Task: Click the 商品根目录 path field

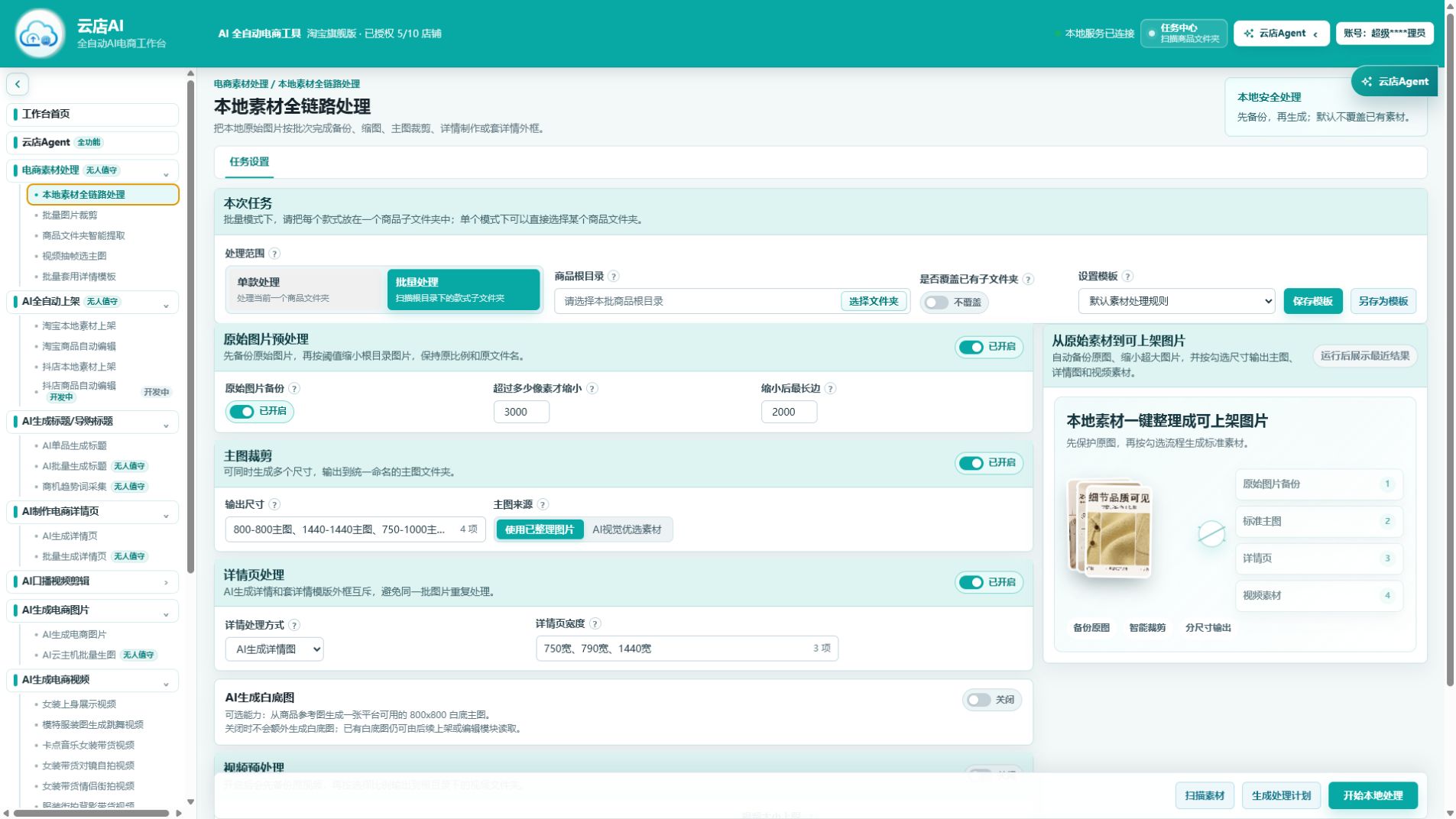Action: 697,302
